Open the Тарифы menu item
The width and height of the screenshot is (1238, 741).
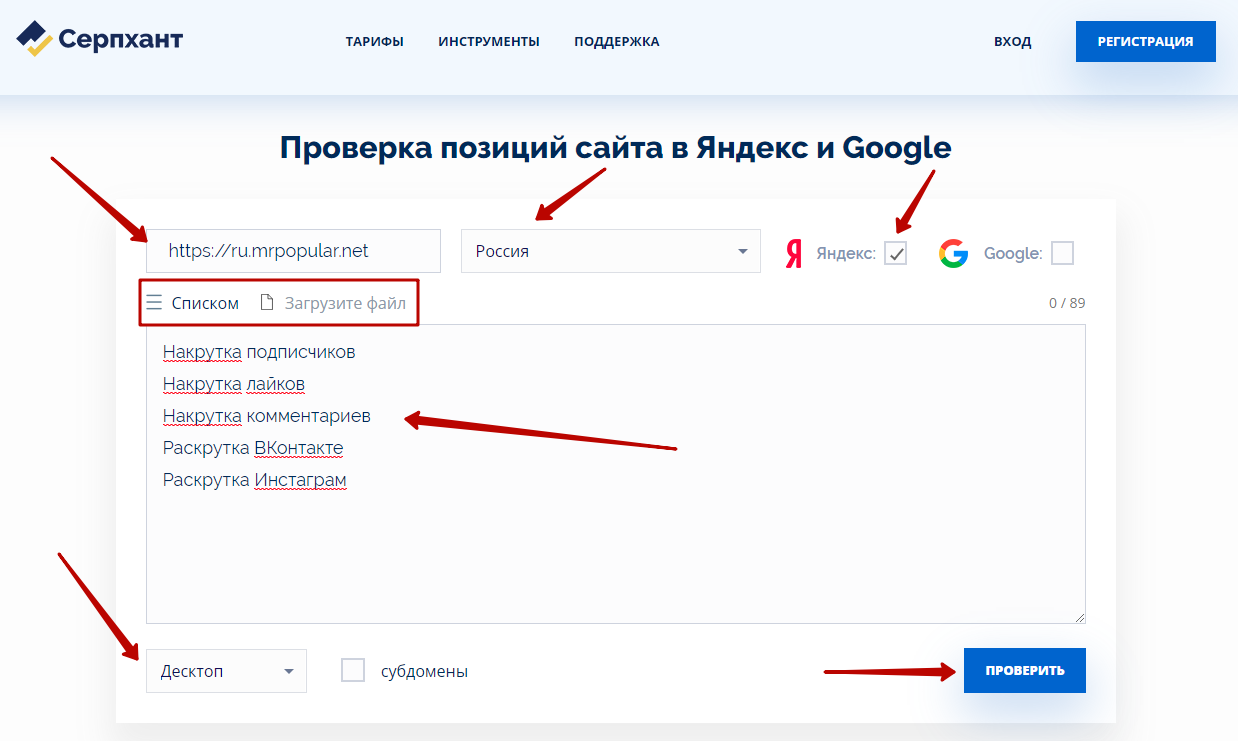pos(375,42)
